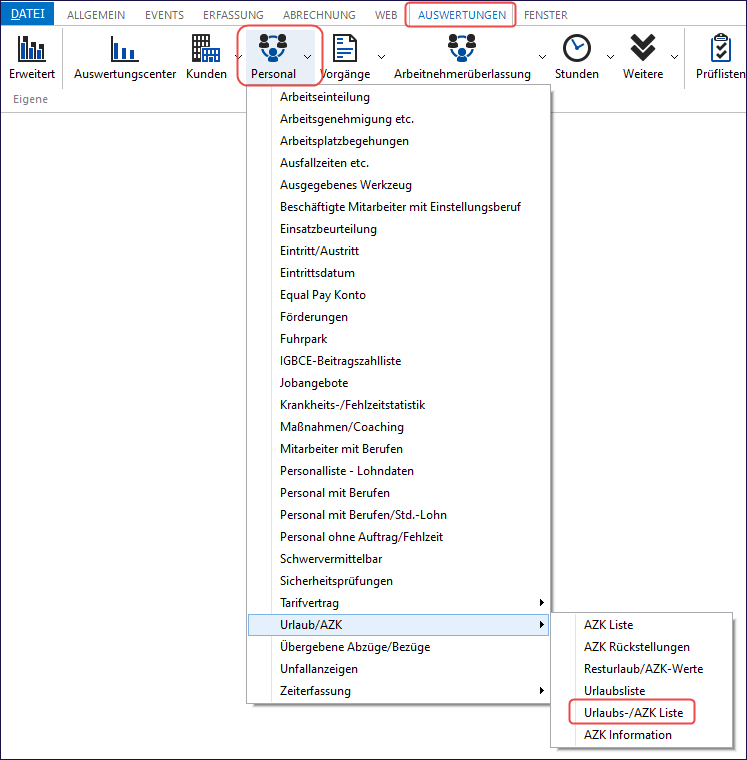Open Resturlaub/AZK-Werte submenu entry

[x=643, y=669]
